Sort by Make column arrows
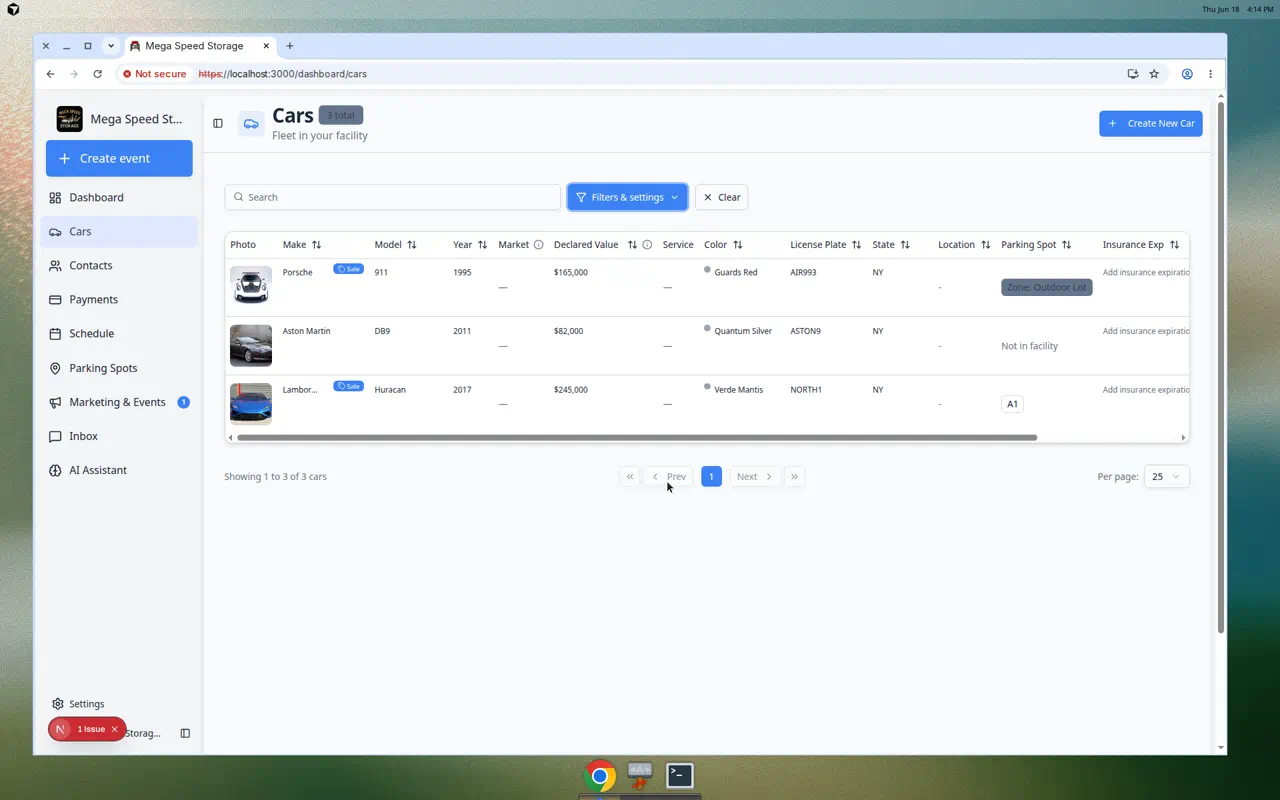The height and width of the screenshot is (800, 1280). click(317, 245)
